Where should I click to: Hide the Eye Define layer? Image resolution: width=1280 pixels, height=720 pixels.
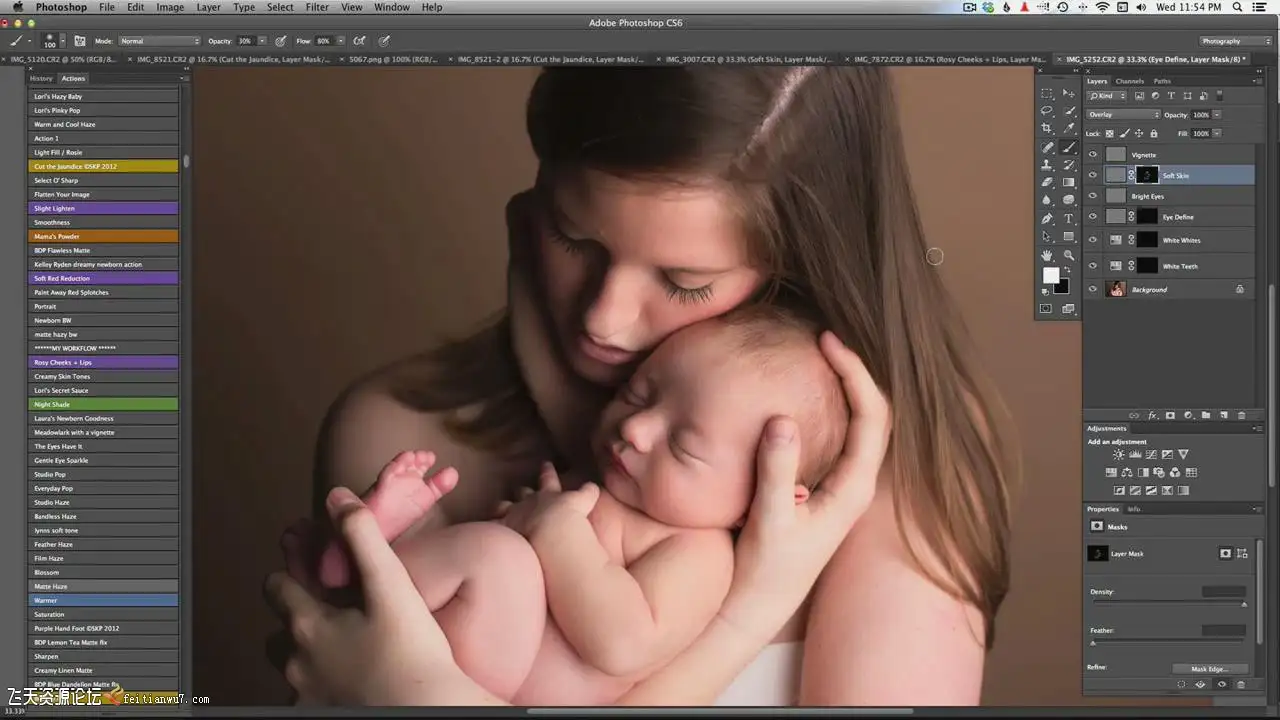(x=1093, y=216)
